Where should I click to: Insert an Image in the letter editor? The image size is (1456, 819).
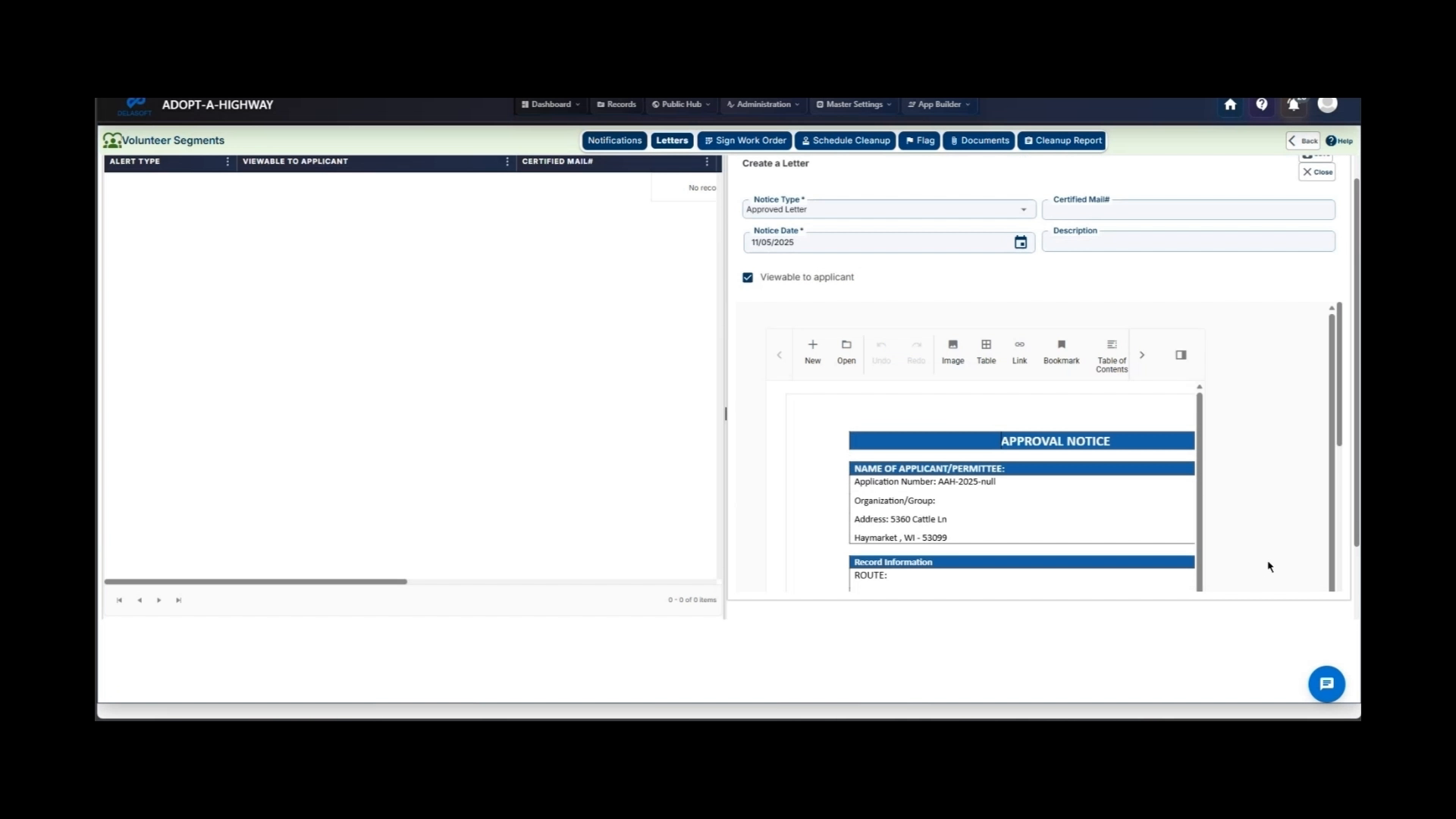point(952,351)
